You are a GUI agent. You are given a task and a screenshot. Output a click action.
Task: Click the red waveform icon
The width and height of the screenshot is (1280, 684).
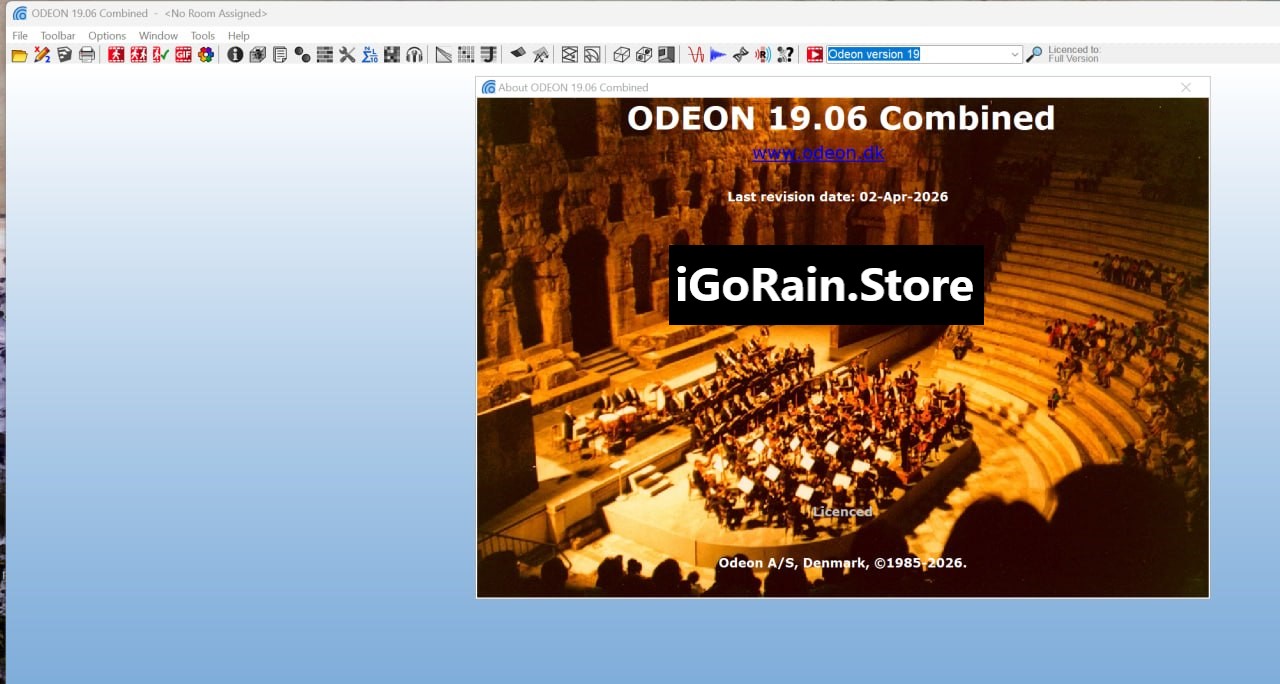click(696, 55)
